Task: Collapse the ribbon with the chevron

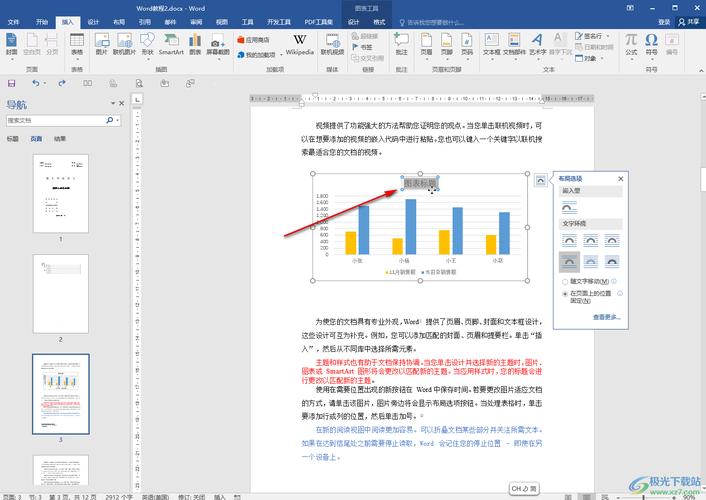Action: tap(701, 70)
